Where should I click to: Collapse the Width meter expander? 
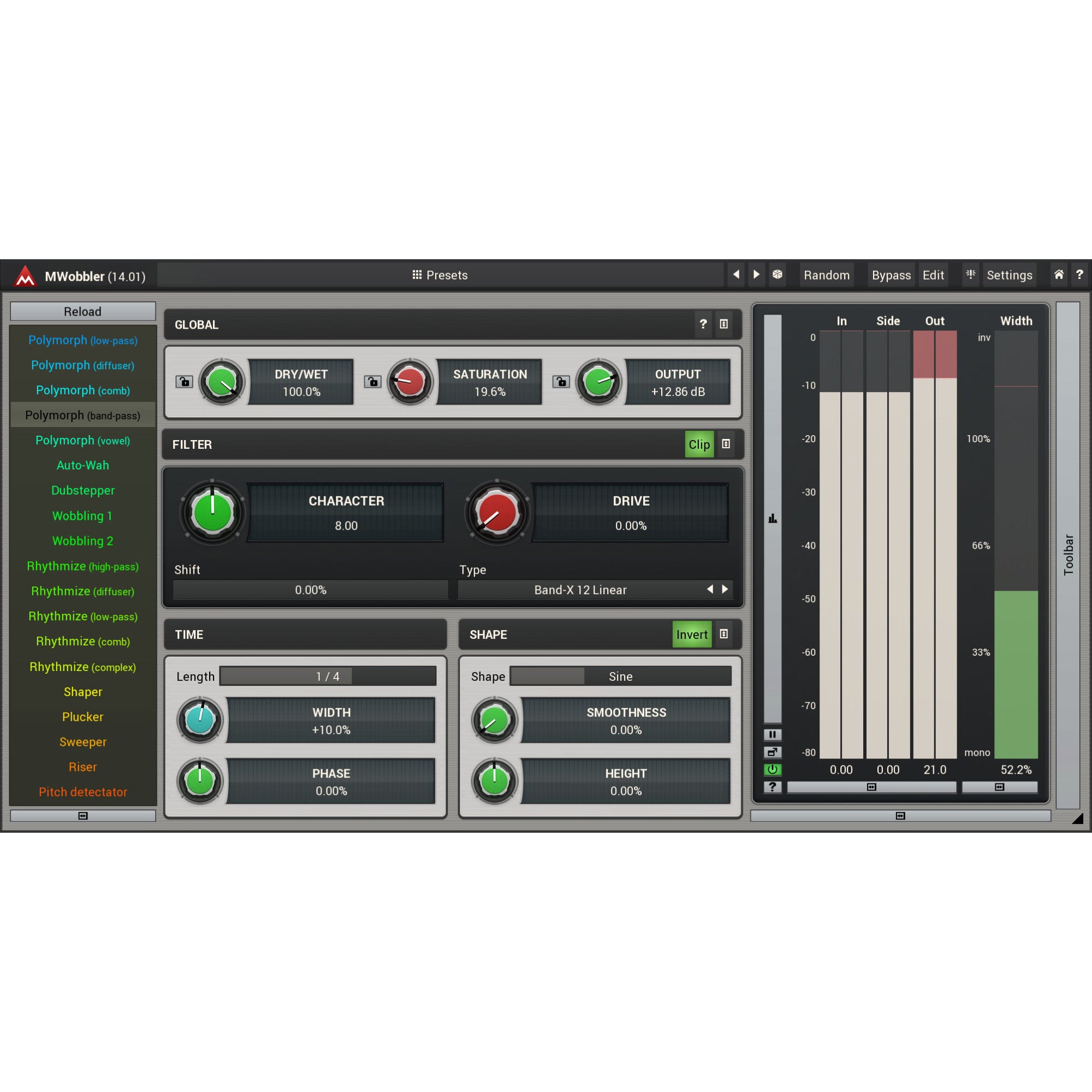pyautogui.click(x=999, y=787)
